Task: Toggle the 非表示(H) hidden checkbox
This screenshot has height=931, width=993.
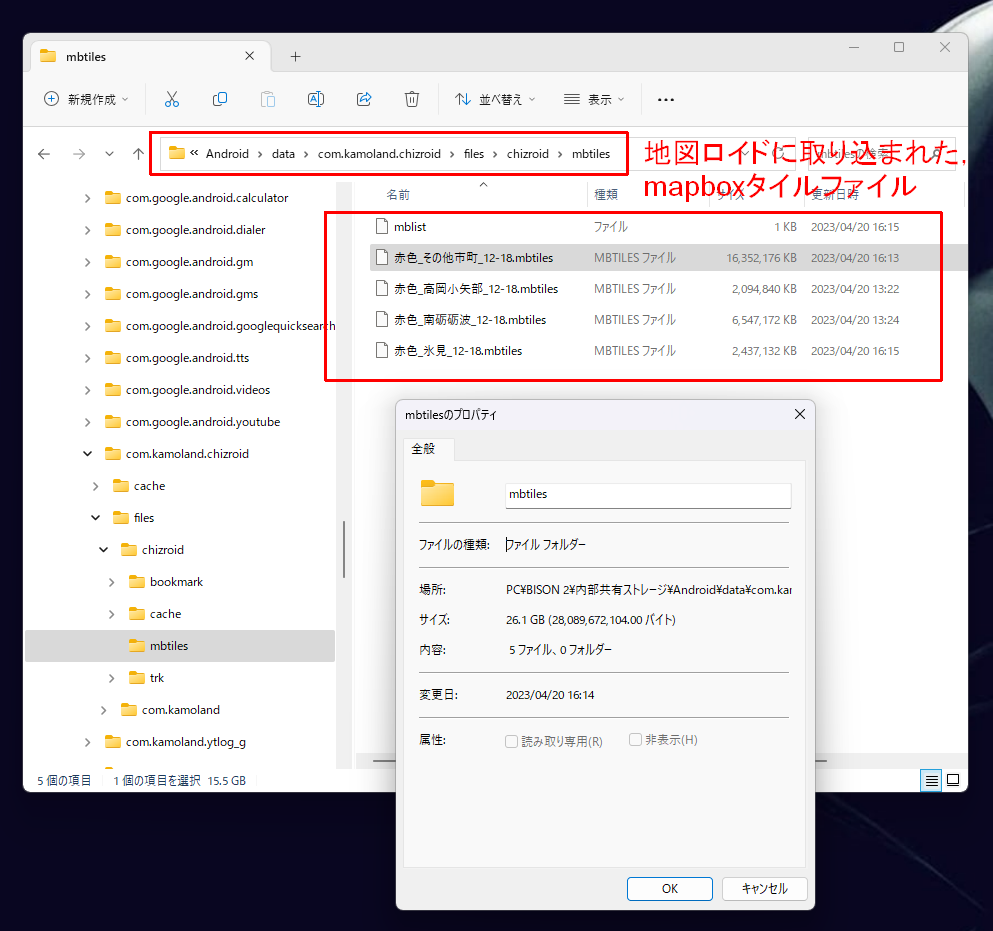Action: 635,740
